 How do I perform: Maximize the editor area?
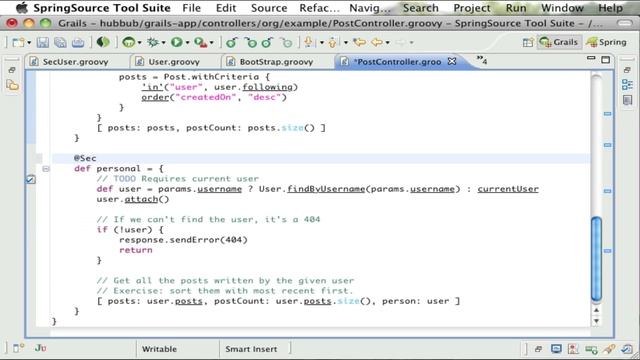click(606, 60)
